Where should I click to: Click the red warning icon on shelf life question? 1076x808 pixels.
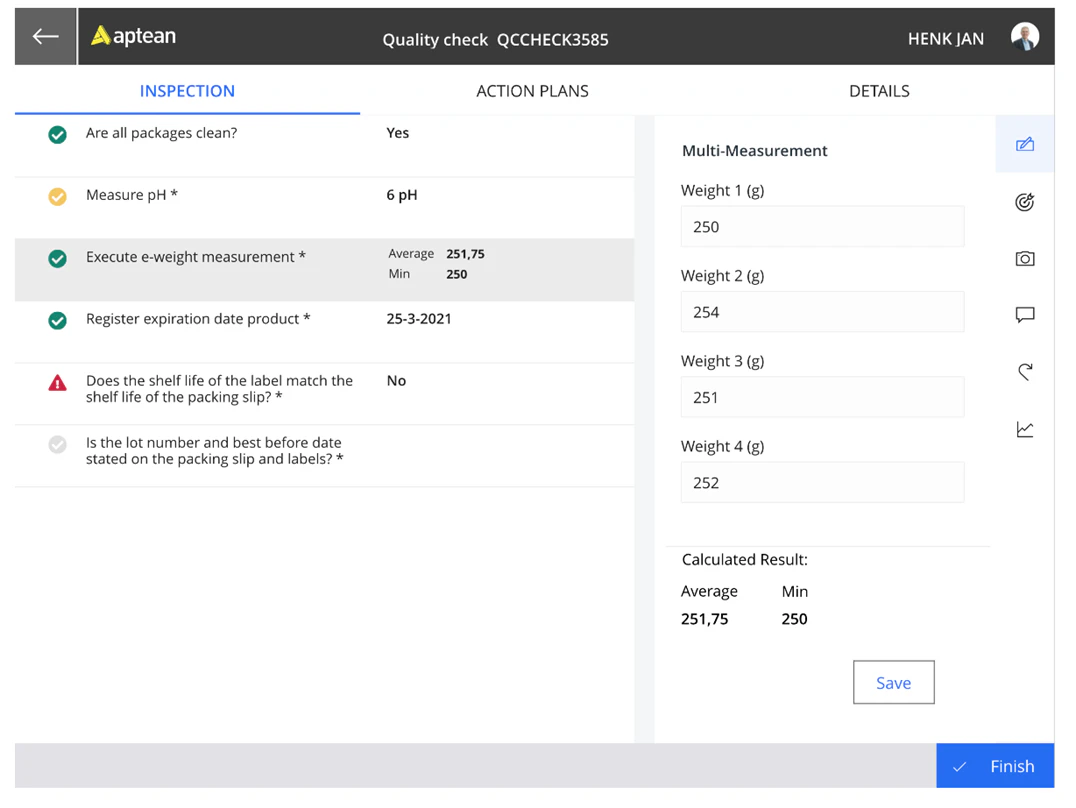(57, 382)
